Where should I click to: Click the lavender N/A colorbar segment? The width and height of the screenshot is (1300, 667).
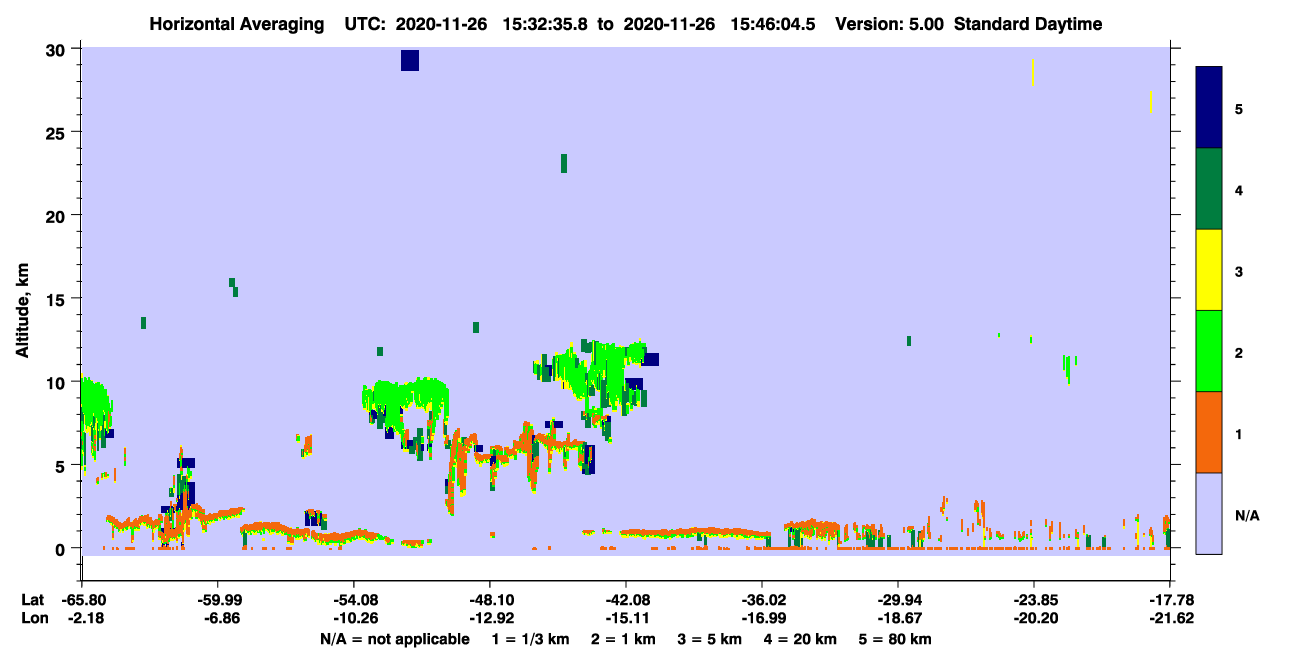click(x=1209, y=513)
